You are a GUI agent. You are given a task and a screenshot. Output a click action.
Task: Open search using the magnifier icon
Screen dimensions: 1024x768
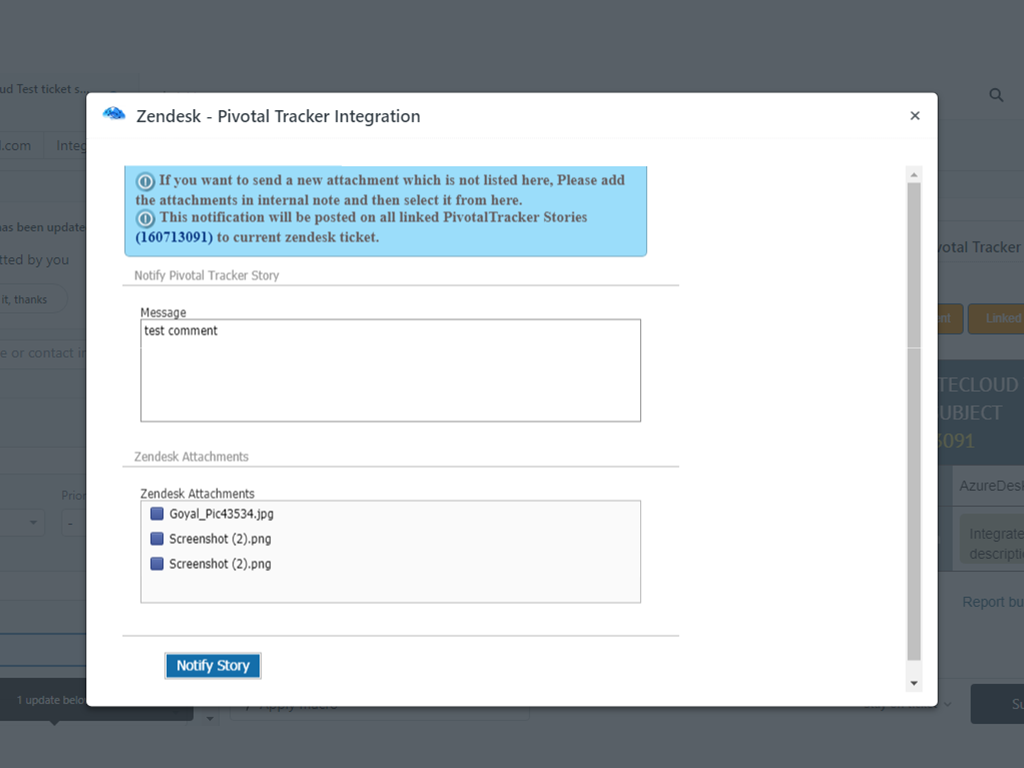pyautogui.click(x=996, y=95)
